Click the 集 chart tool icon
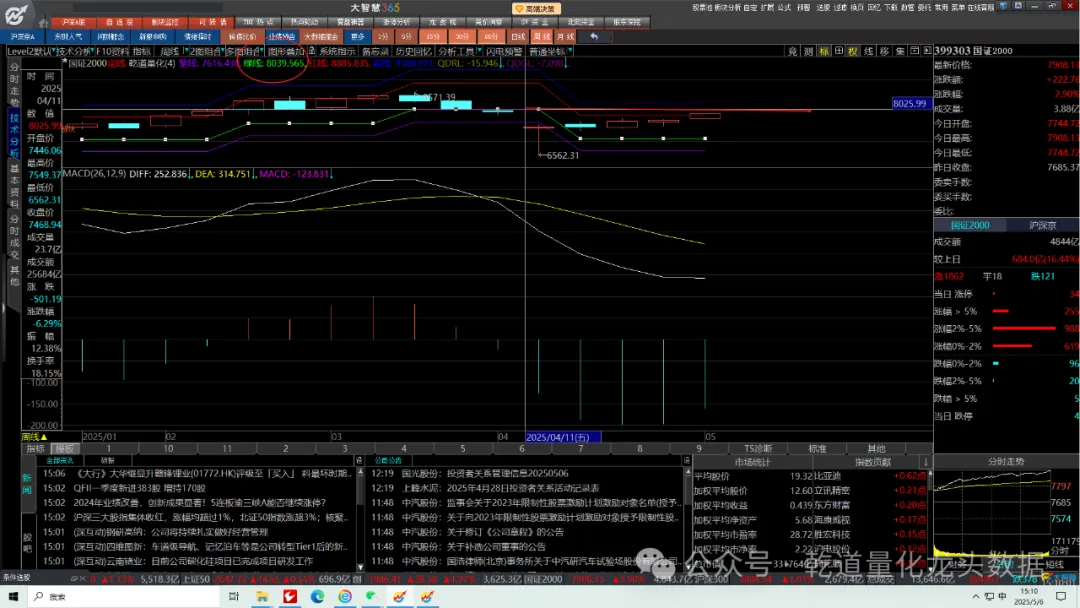1080x608 pixels. coord(900,52)
